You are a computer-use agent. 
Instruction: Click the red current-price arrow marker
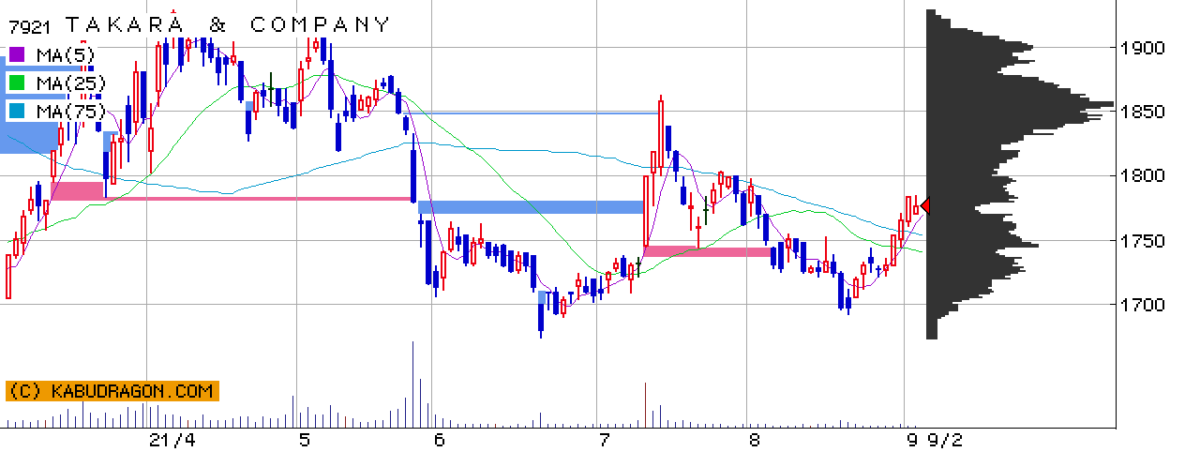[x=925, y=206]
